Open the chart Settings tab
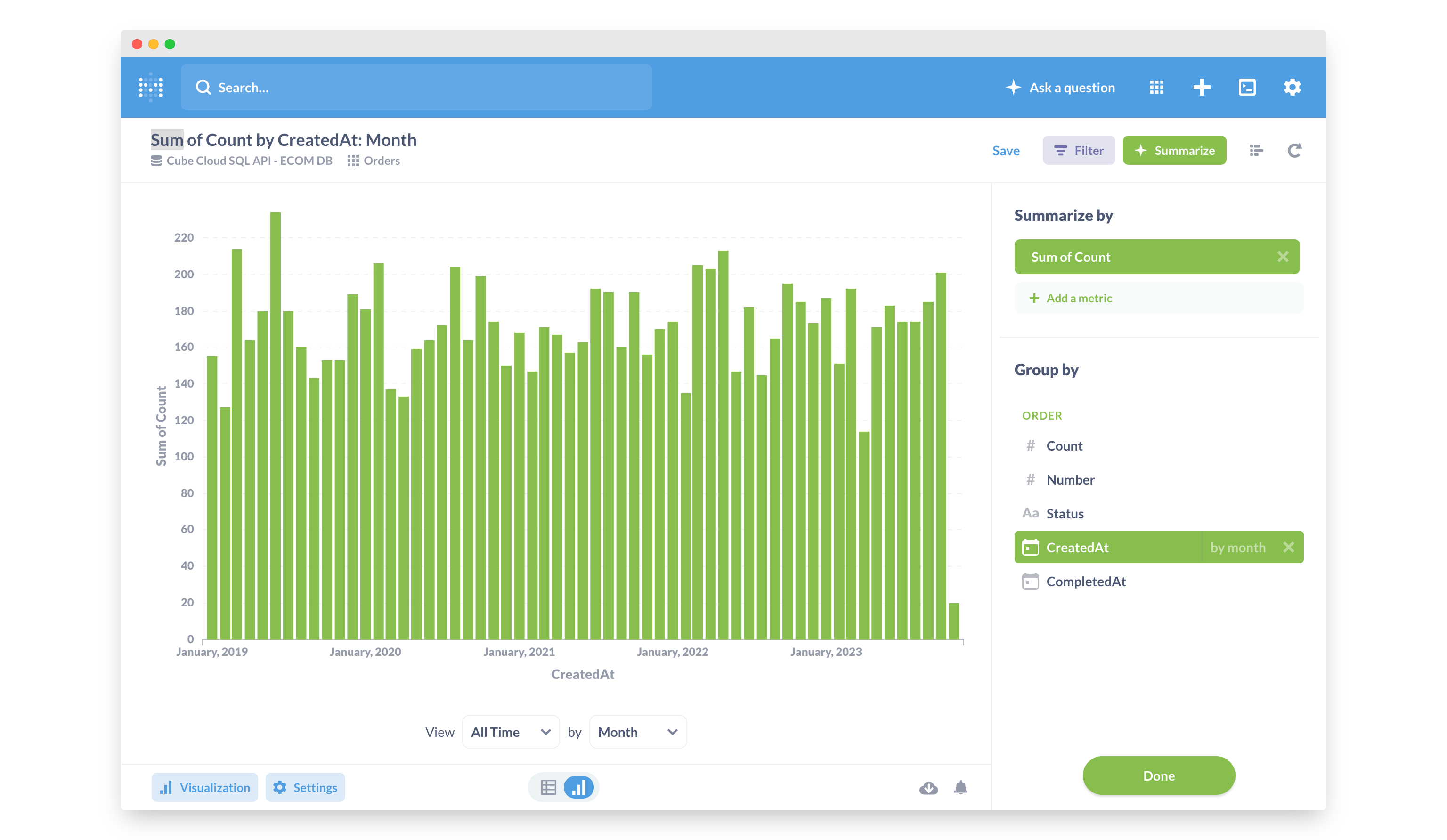Image resolution: width=1447 pixels, height=840 pixels. coord(306,787)
